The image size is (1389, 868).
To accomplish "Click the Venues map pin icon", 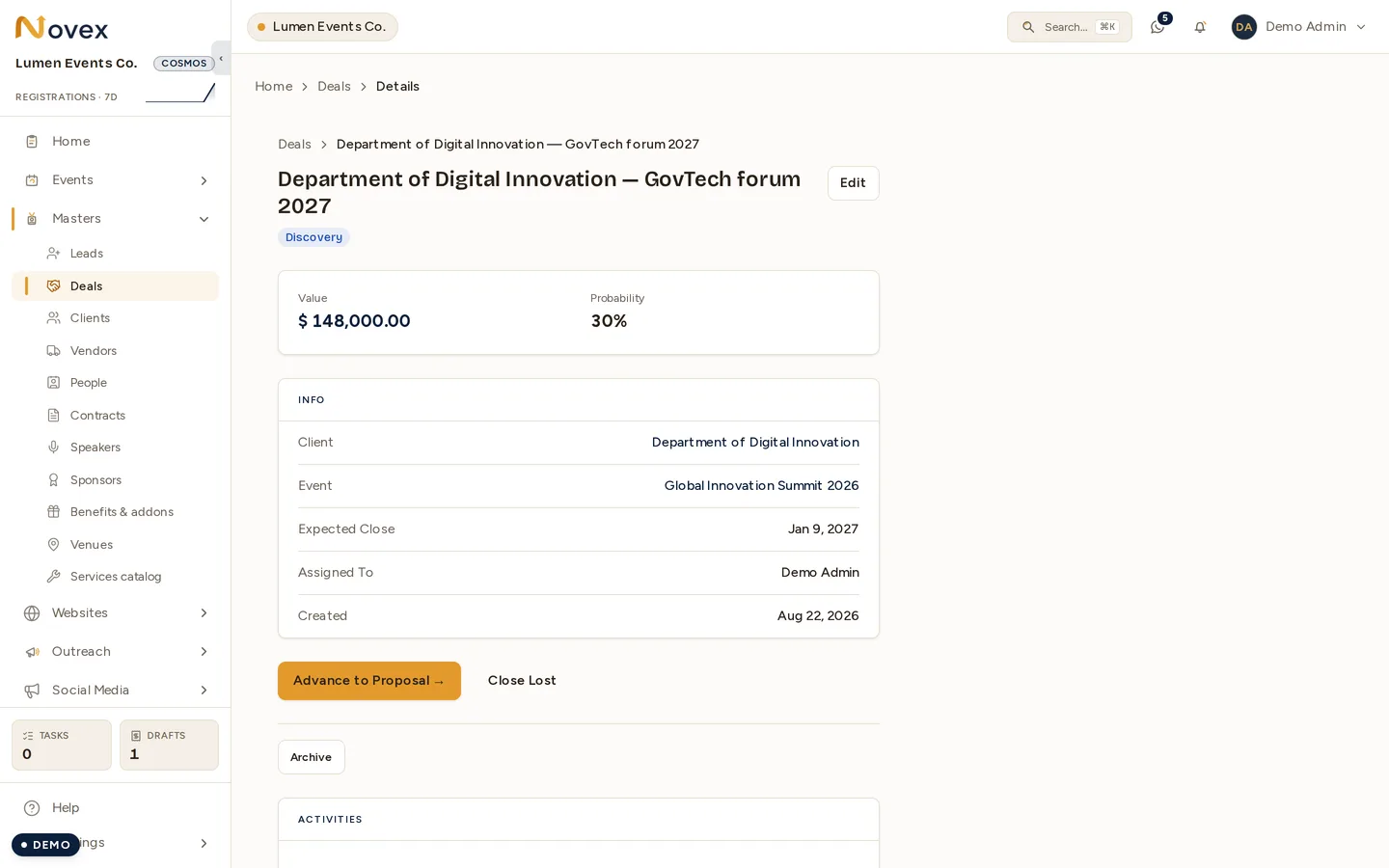I will click(54, 545).
